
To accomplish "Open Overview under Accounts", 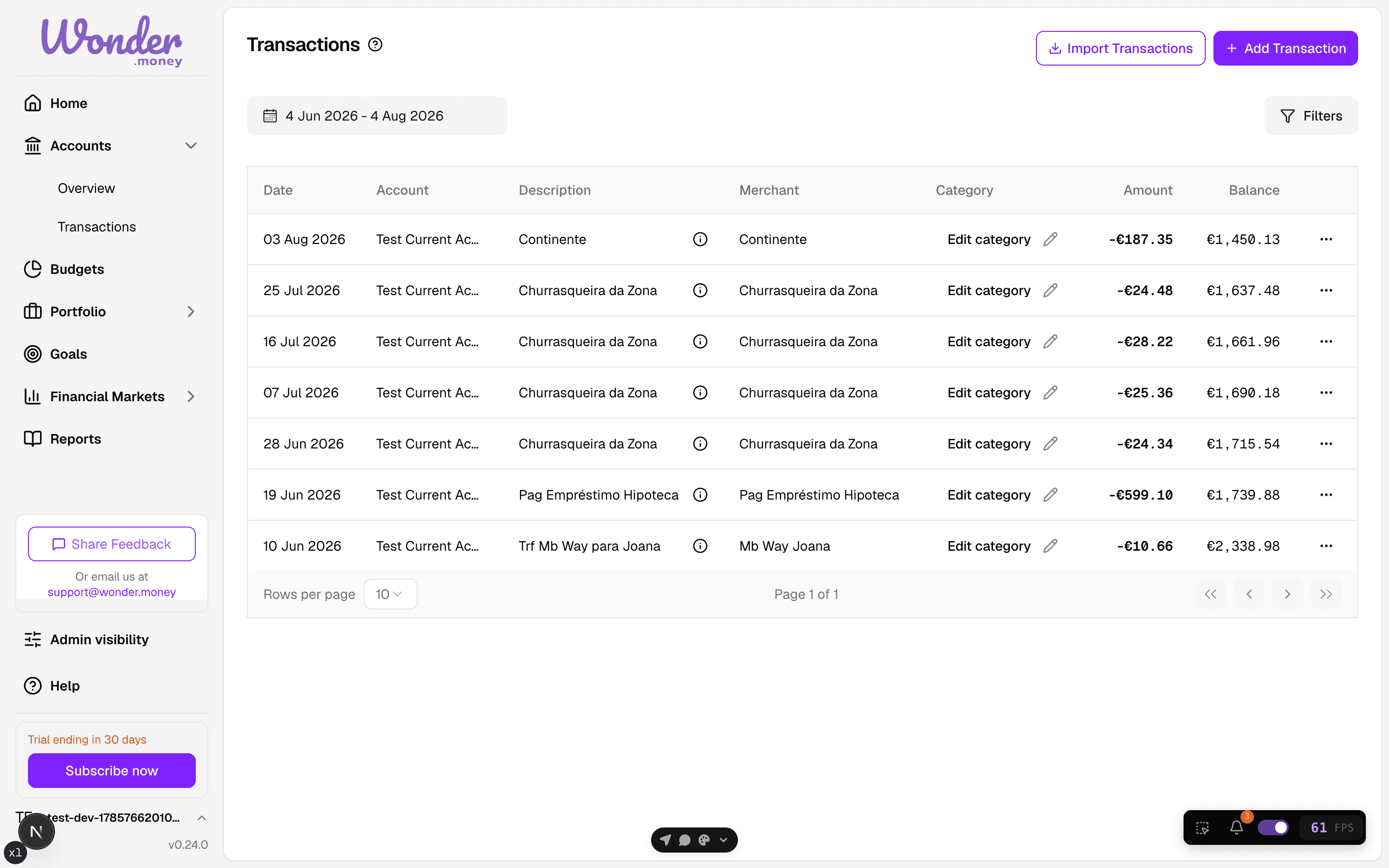I will click(x=86, y=188).
